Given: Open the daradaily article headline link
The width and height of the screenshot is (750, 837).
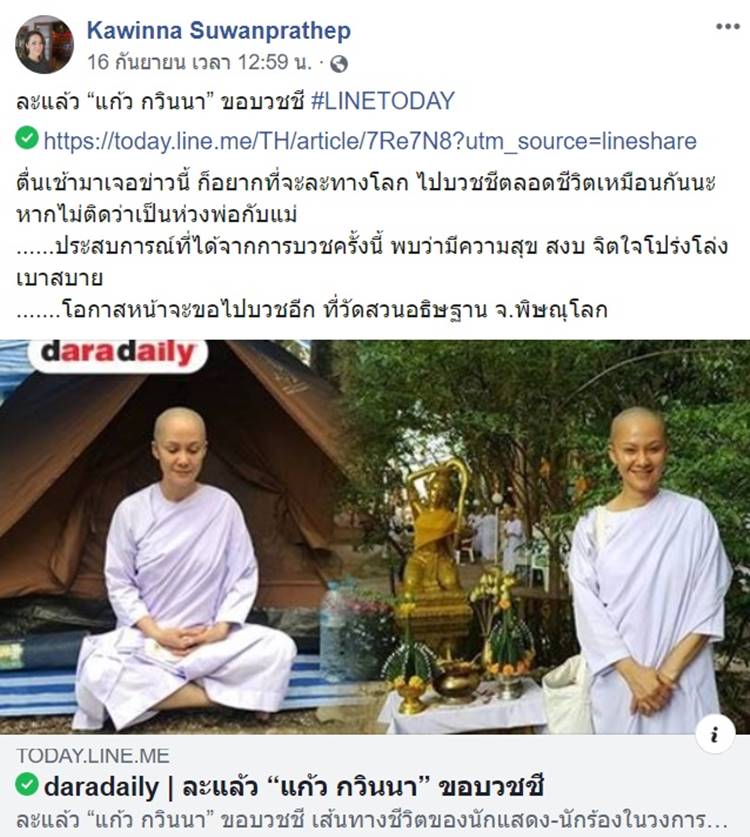Looking at the screenshot, I should (294, 787).
